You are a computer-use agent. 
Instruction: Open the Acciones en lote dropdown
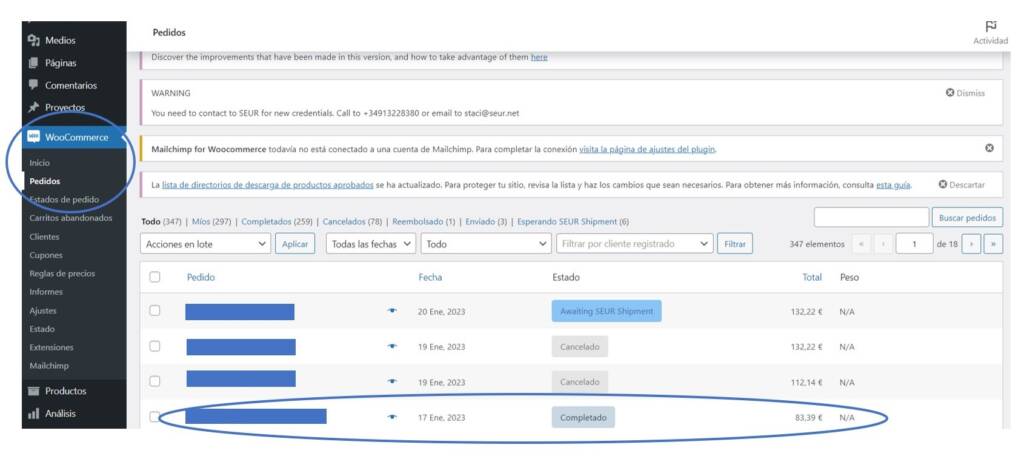[206, 244]
